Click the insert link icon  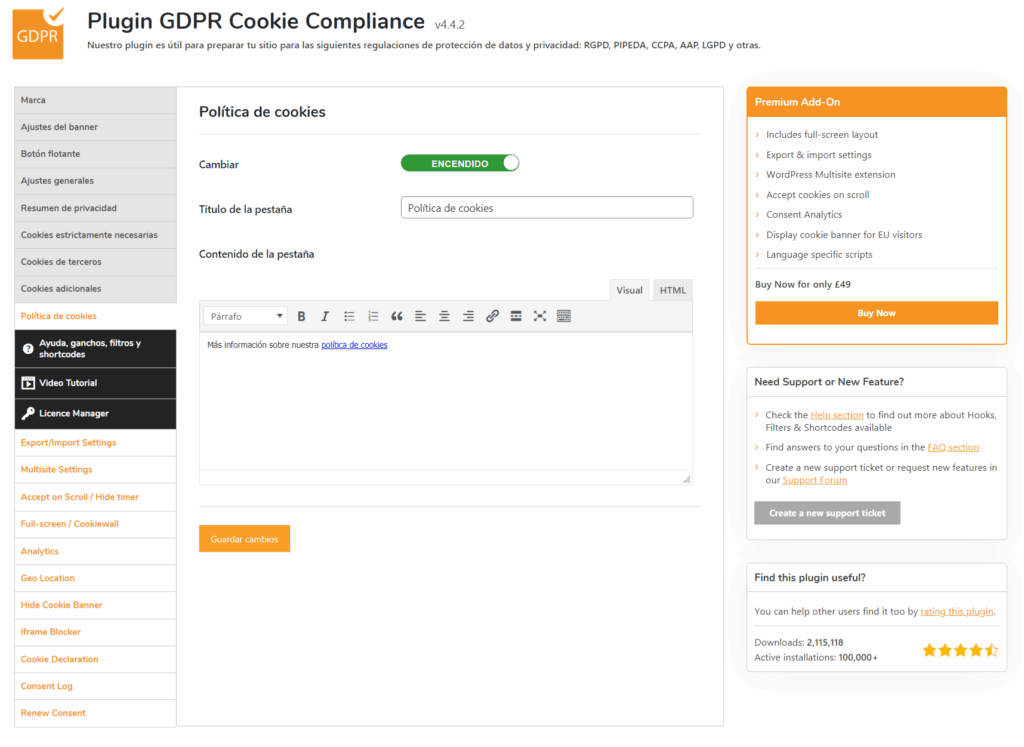tap(492, 316)
